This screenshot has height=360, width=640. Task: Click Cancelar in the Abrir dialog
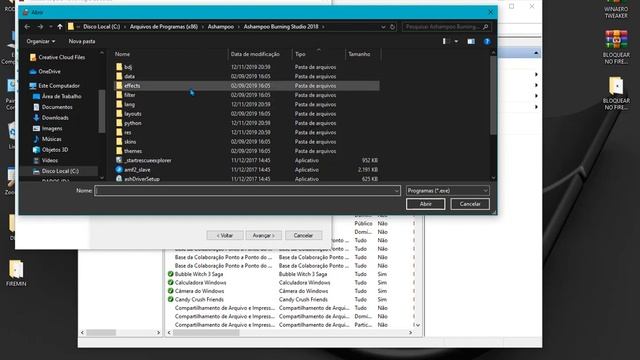[x=470, y=204]
